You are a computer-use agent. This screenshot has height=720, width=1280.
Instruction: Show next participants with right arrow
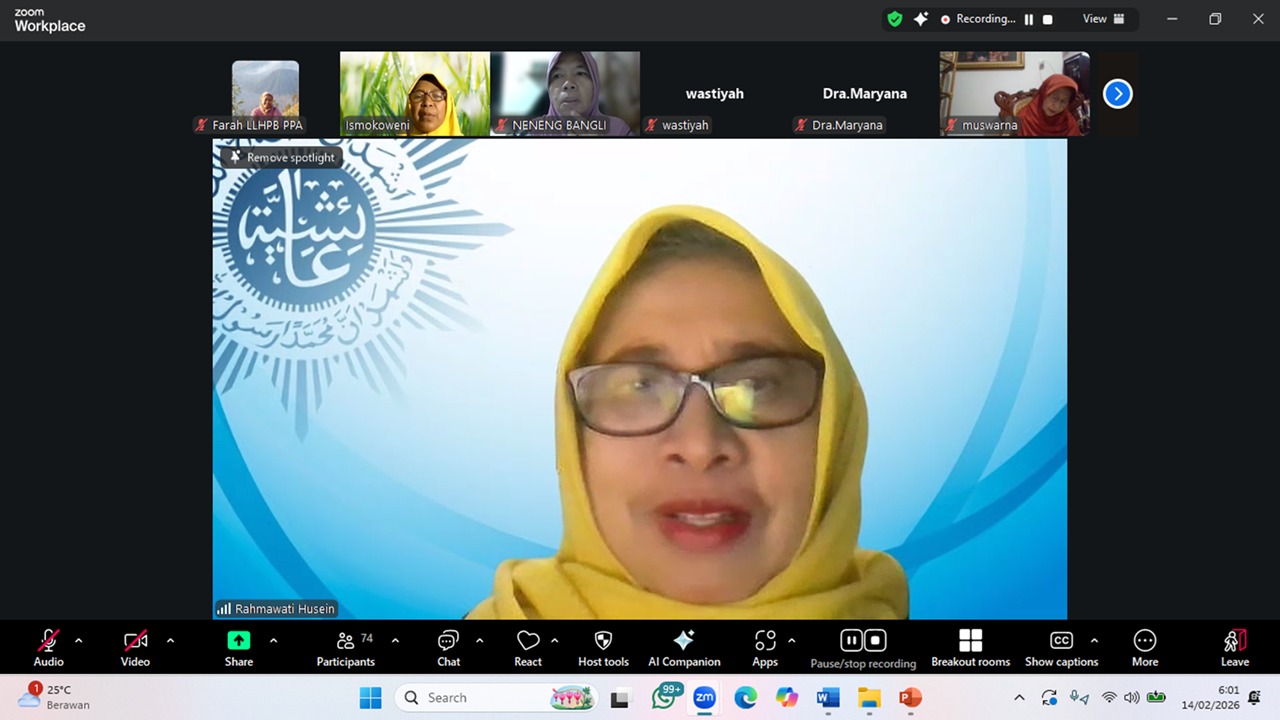tap(1117, 94)
